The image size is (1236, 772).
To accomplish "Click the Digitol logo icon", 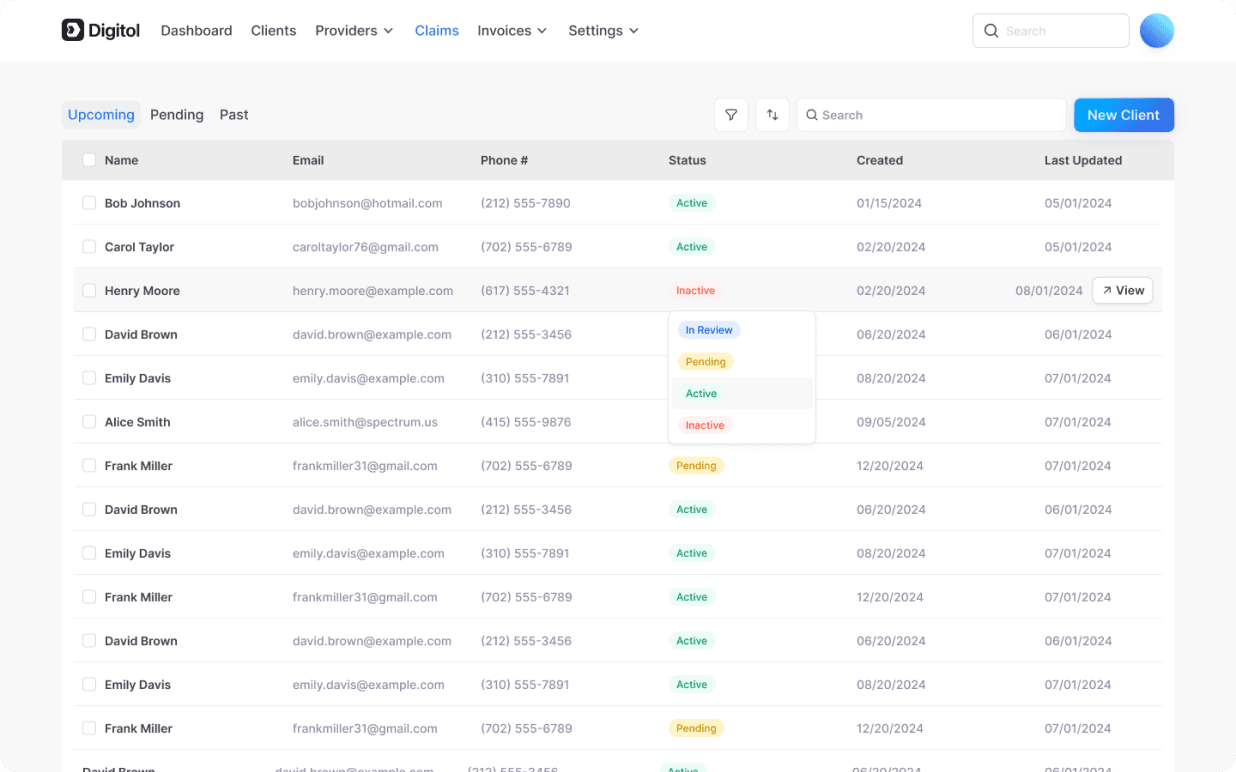I will [x=73, y=30].
